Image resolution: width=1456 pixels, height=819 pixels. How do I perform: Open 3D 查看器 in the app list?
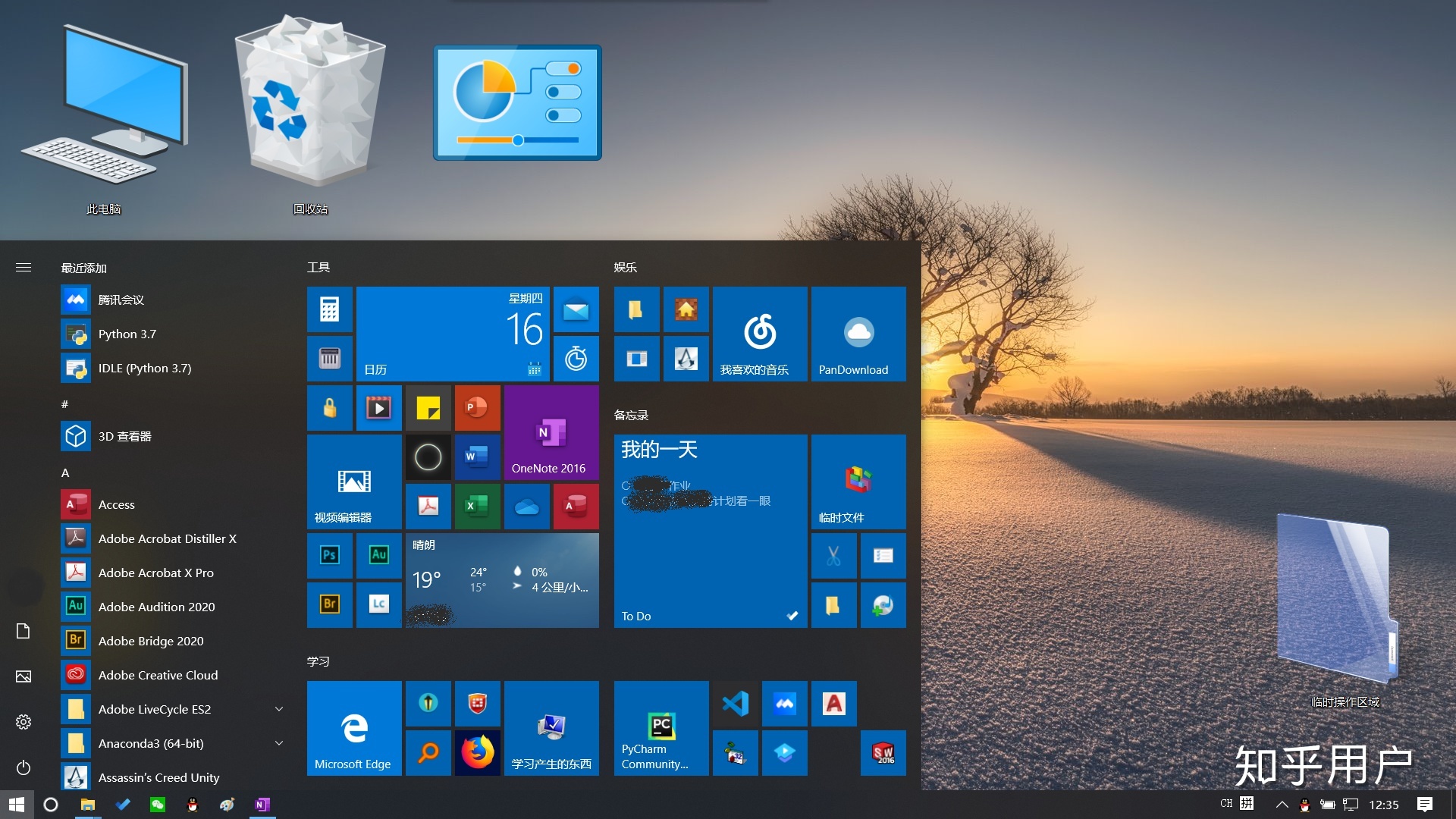point(174,436)
